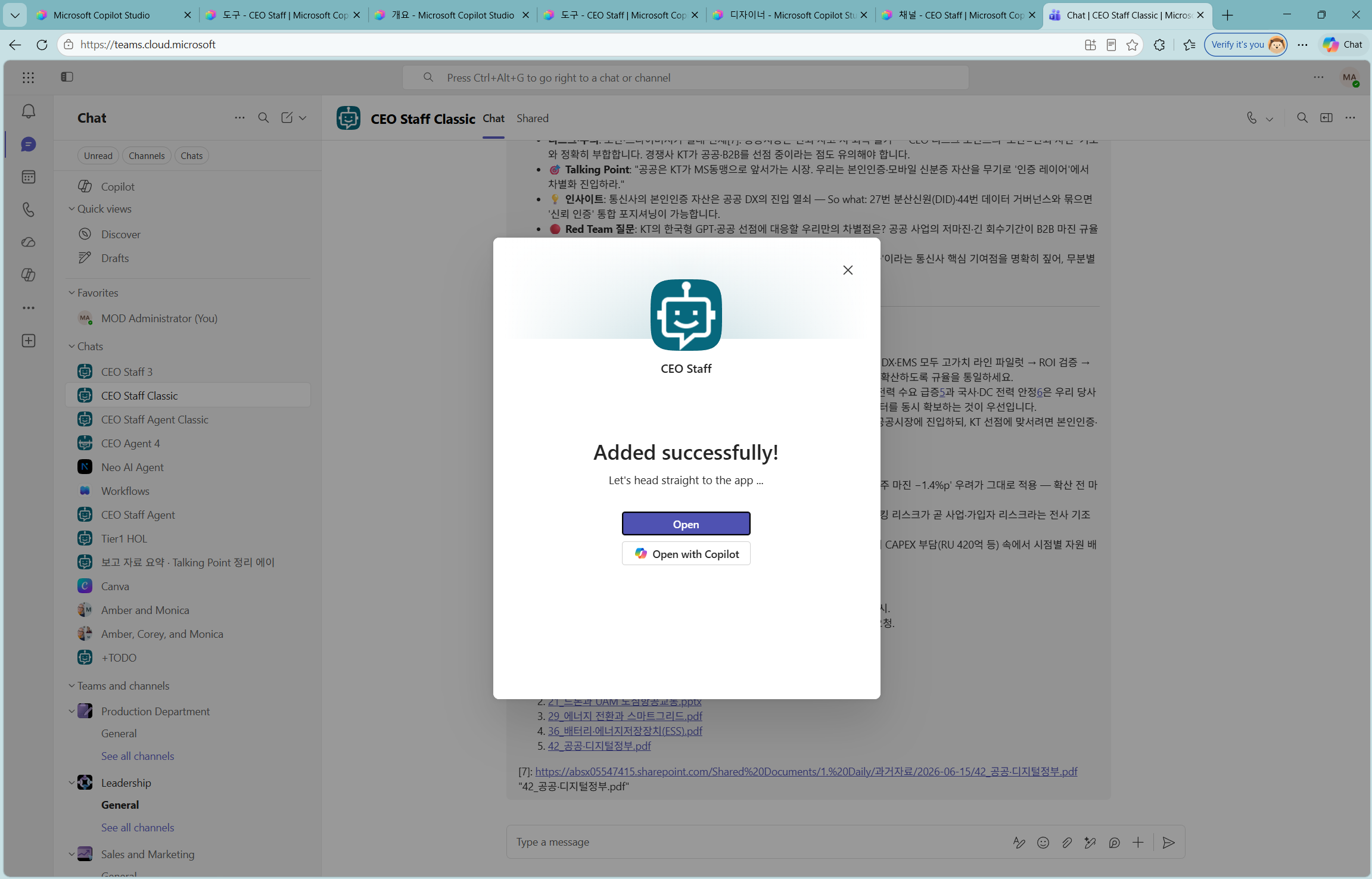Screen dimensions: 1372x879
Task: Switch to the 채널 - CEO Staff browser tab
Action: point(959,15)
